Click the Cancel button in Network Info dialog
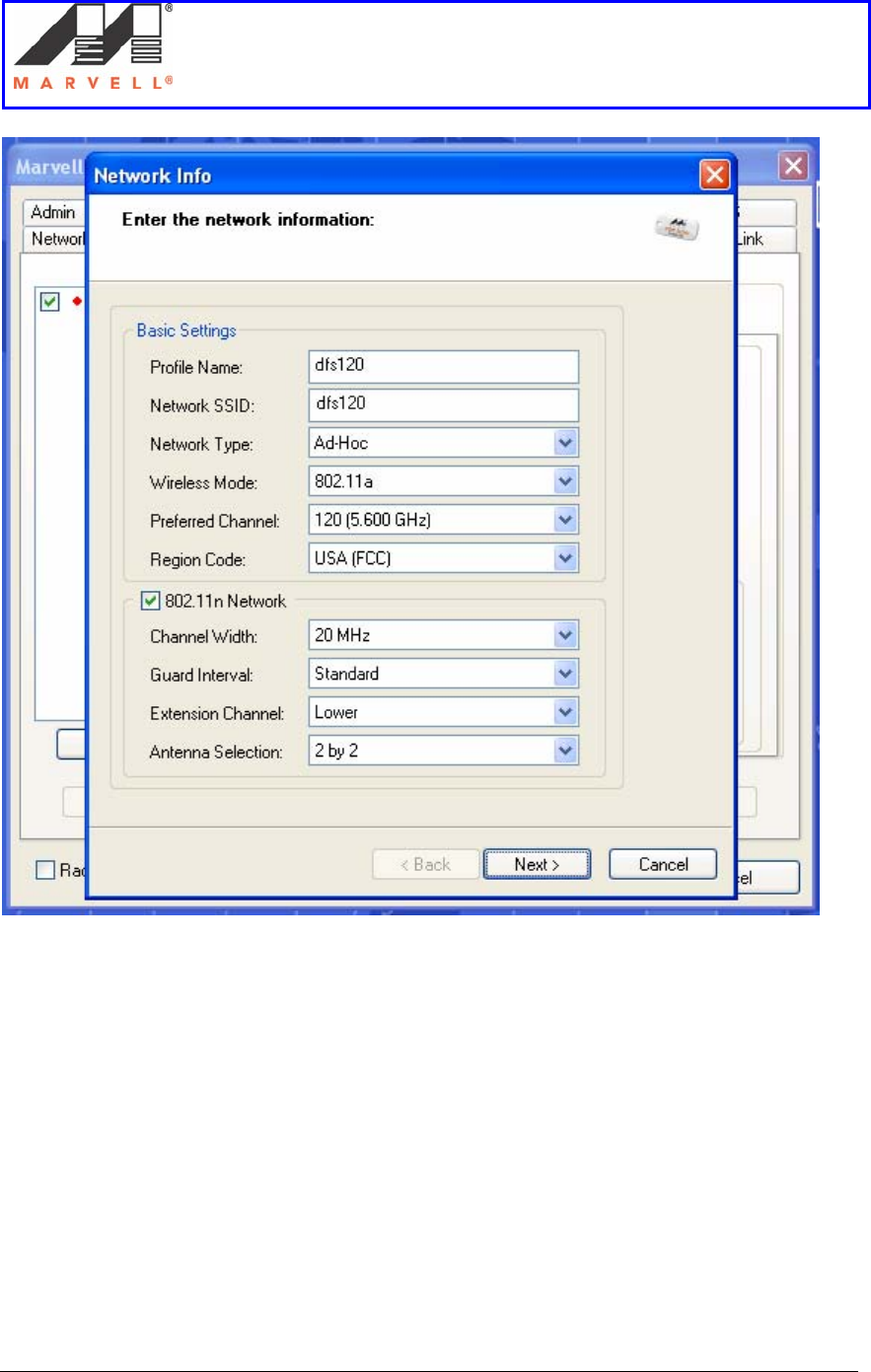 663,864
